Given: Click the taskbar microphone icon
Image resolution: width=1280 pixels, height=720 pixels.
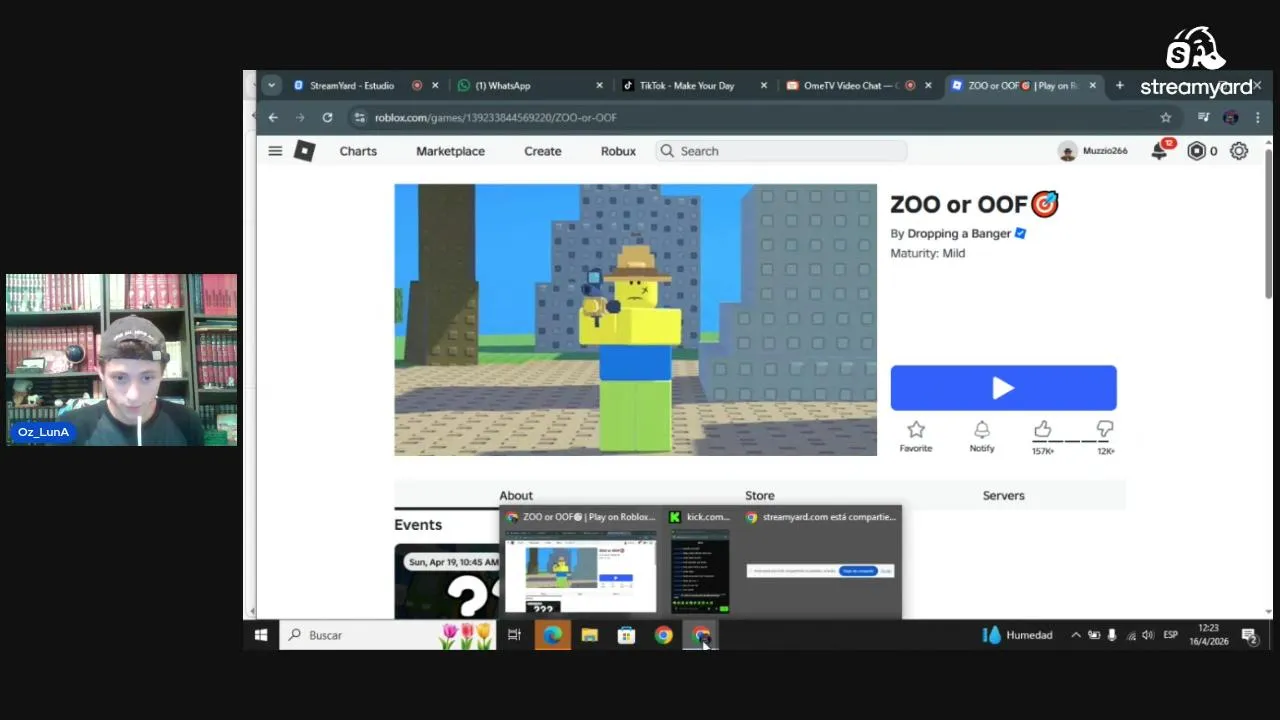Looking at the screenshot, I should (x=1112, y=635).
